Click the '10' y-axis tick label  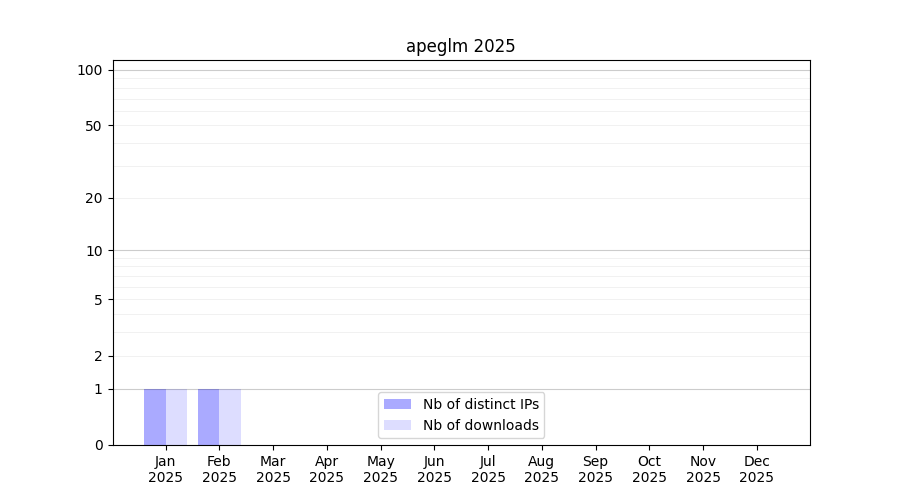94,251
